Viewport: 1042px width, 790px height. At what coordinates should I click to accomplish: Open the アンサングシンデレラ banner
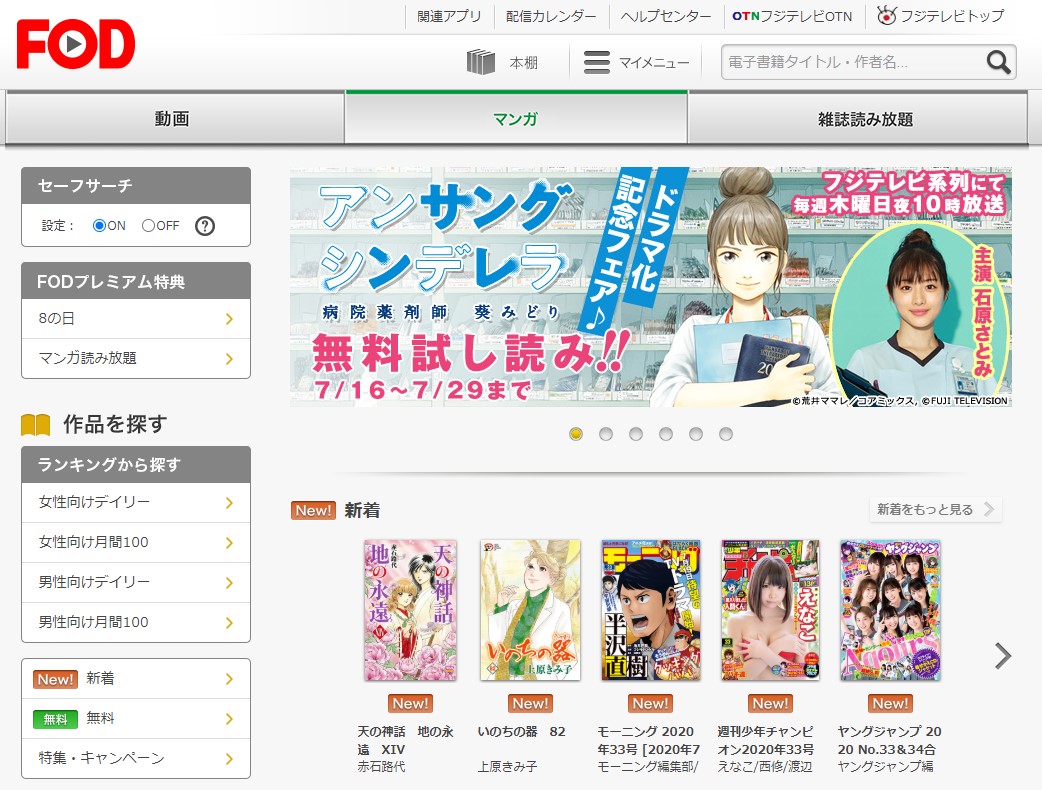(651, 287)
